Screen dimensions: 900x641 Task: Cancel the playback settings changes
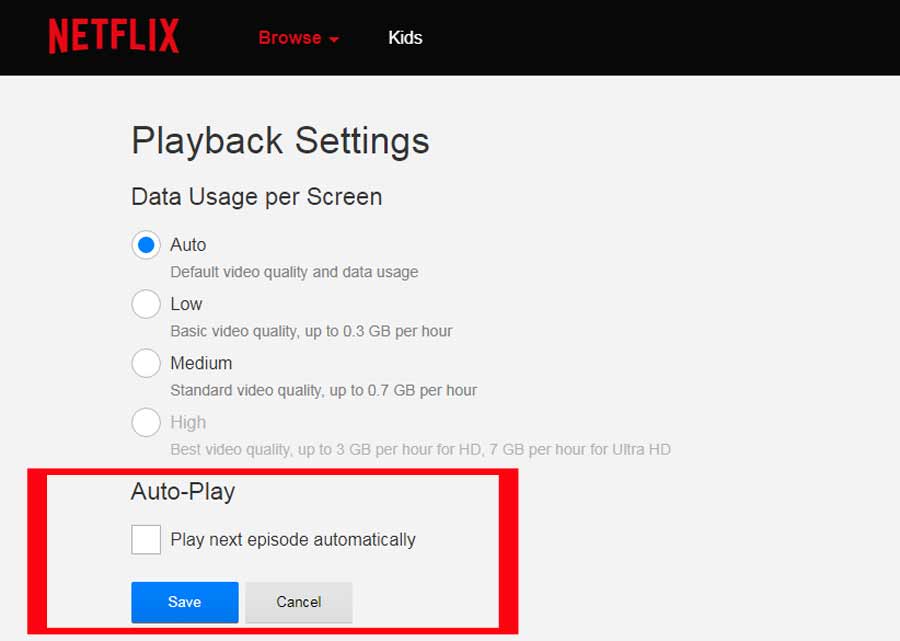click(298, 602)
